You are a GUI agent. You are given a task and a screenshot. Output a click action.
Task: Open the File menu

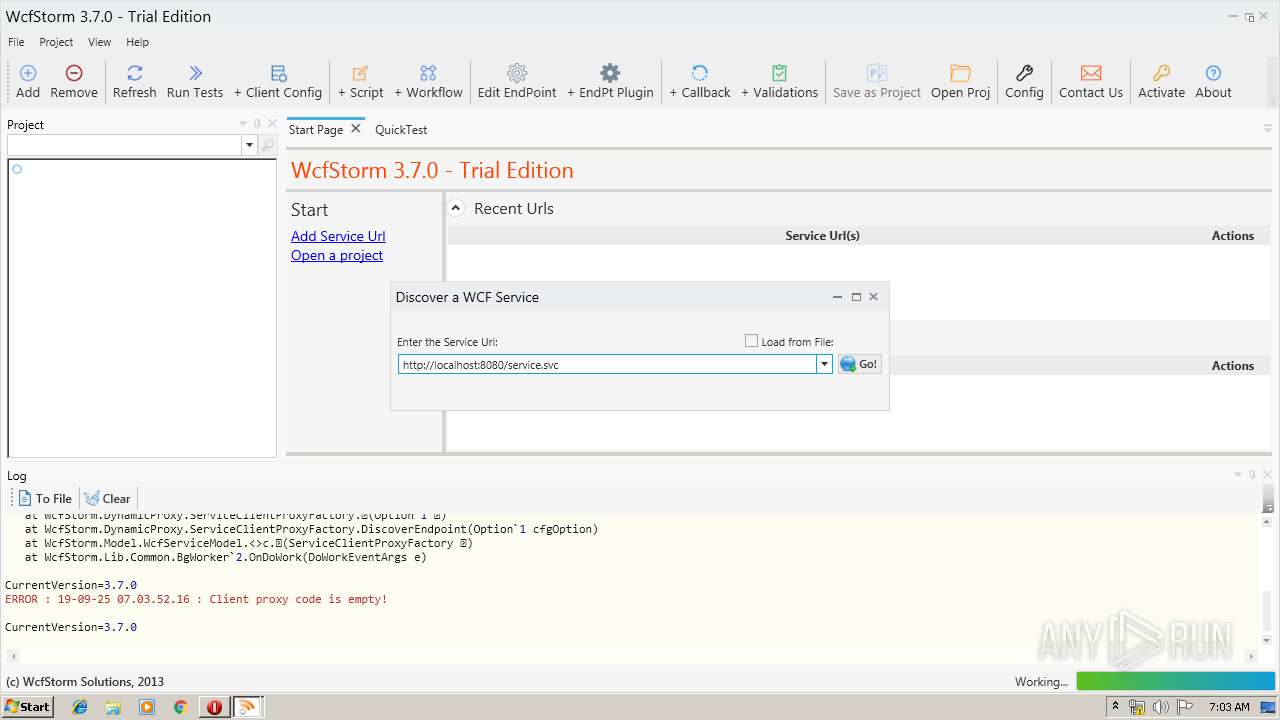point(16,42)
